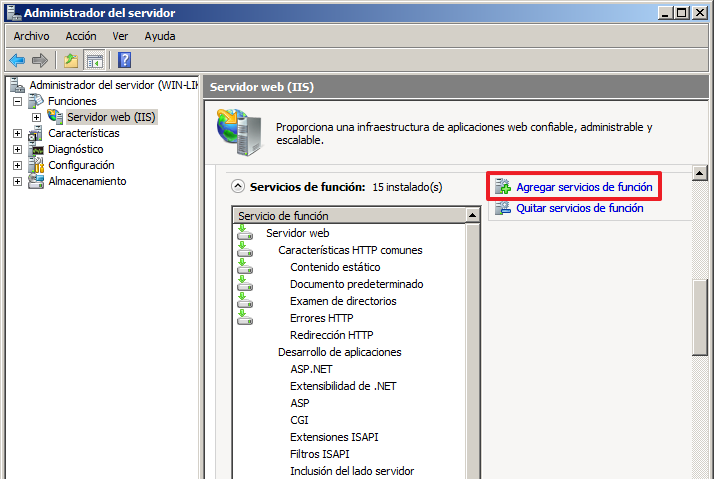This screenshot has height=479, width=714.
Task: Collapse the Funciones tree node
Action: 17,101
